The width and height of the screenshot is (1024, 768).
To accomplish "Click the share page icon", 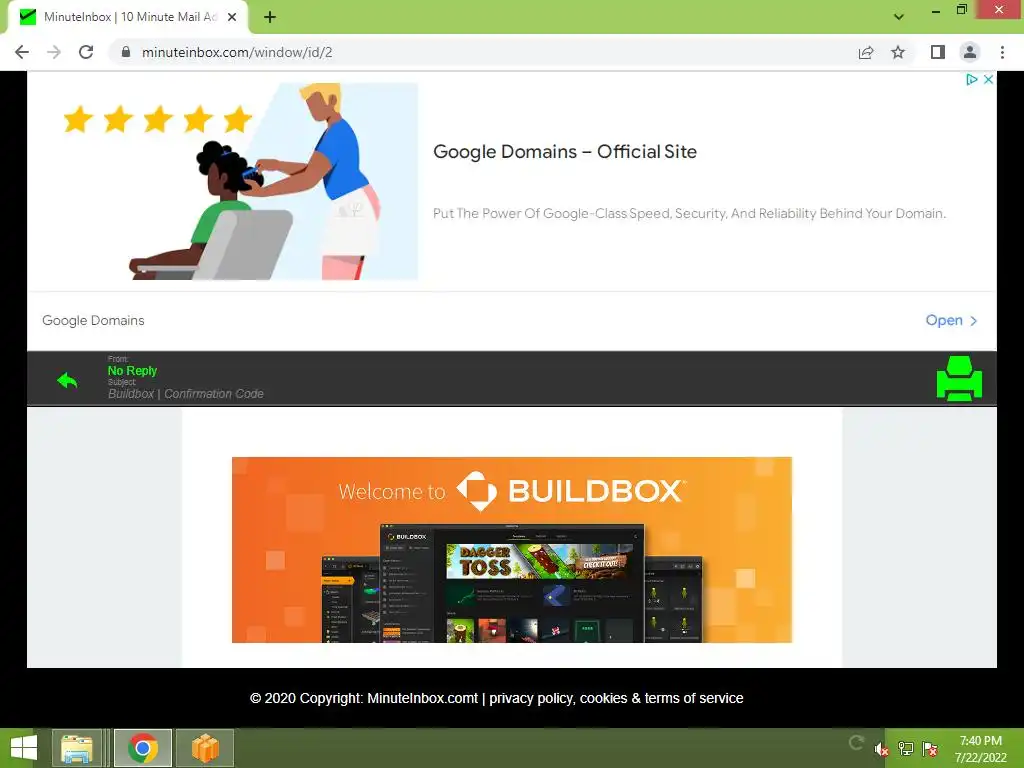I will coord(866,52).
